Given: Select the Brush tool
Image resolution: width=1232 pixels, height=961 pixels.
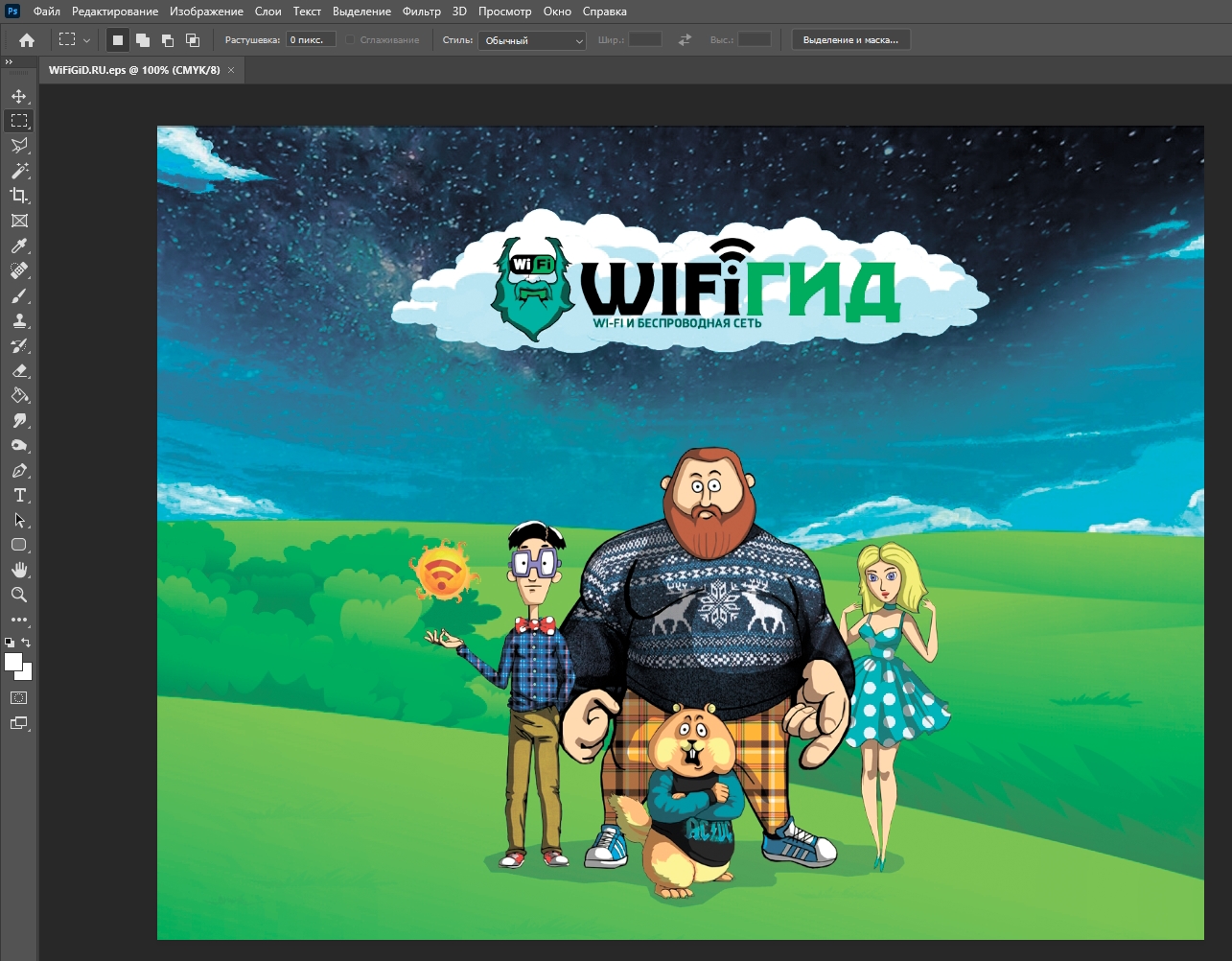Looking at the screenshot, I should coord(19,296).
